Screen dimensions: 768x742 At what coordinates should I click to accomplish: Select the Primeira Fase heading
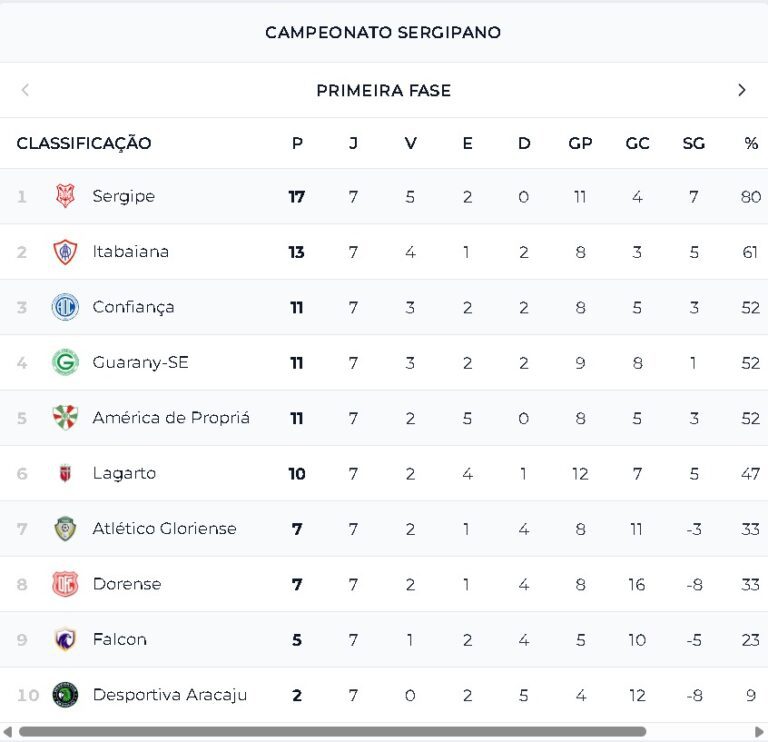click(x=383, y=90)
